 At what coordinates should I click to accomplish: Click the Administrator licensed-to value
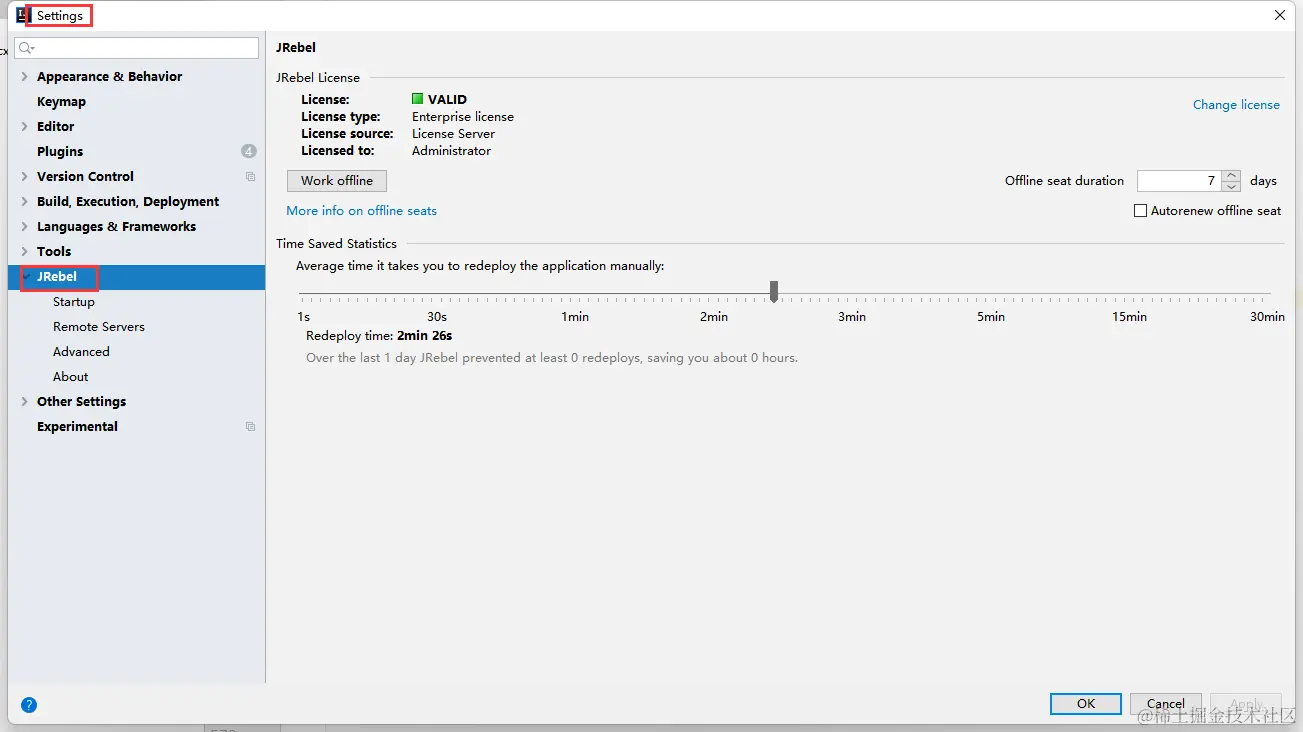point(452,151)
